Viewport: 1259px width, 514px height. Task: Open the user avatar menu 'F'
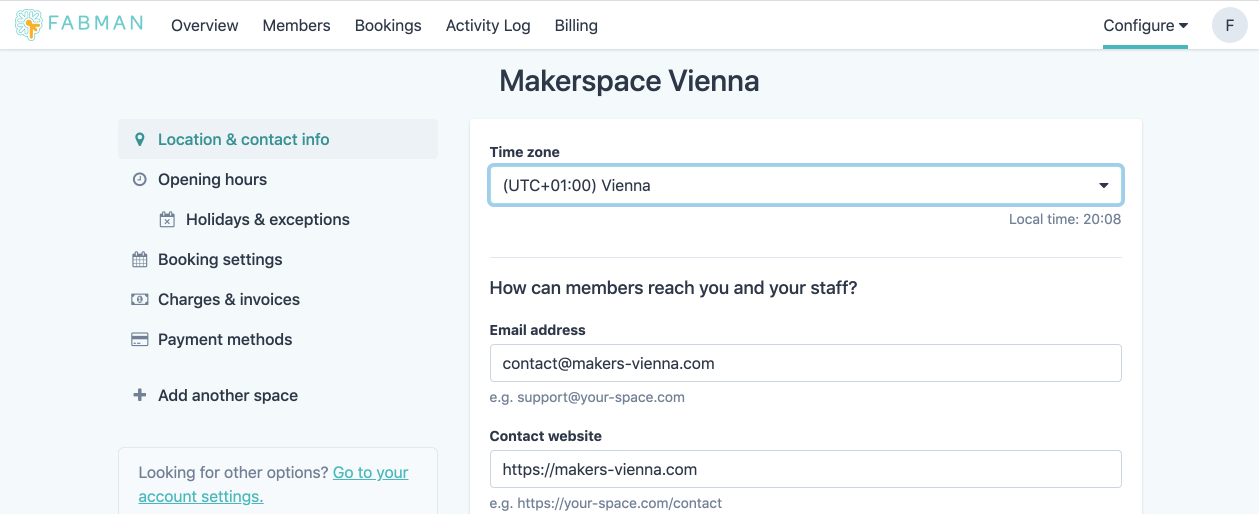1229,25
